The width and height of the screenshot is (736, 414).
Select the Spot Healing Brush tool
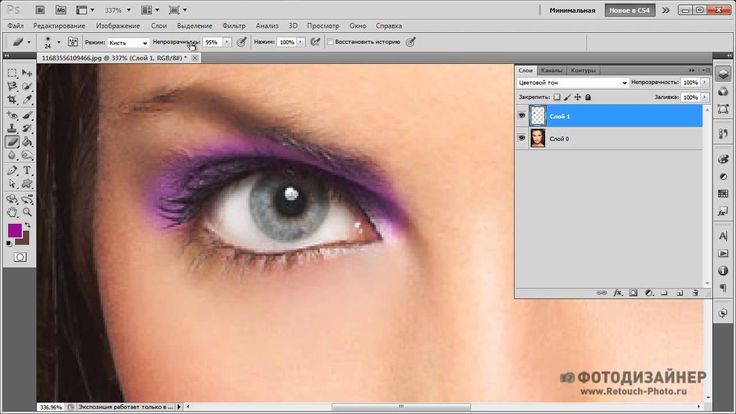(x=12, y=115)
